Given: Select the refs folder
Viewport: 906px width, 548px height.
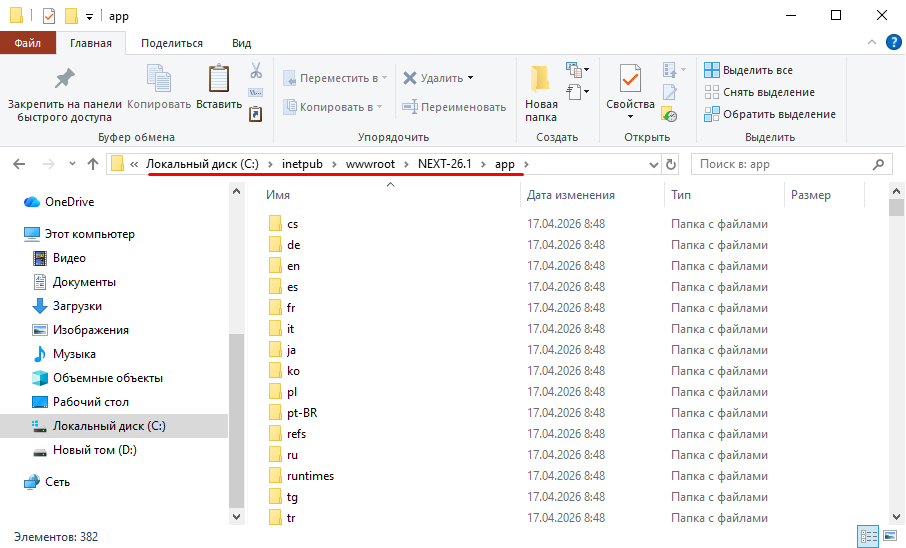Looking at the screenshot, I should 296,434.
